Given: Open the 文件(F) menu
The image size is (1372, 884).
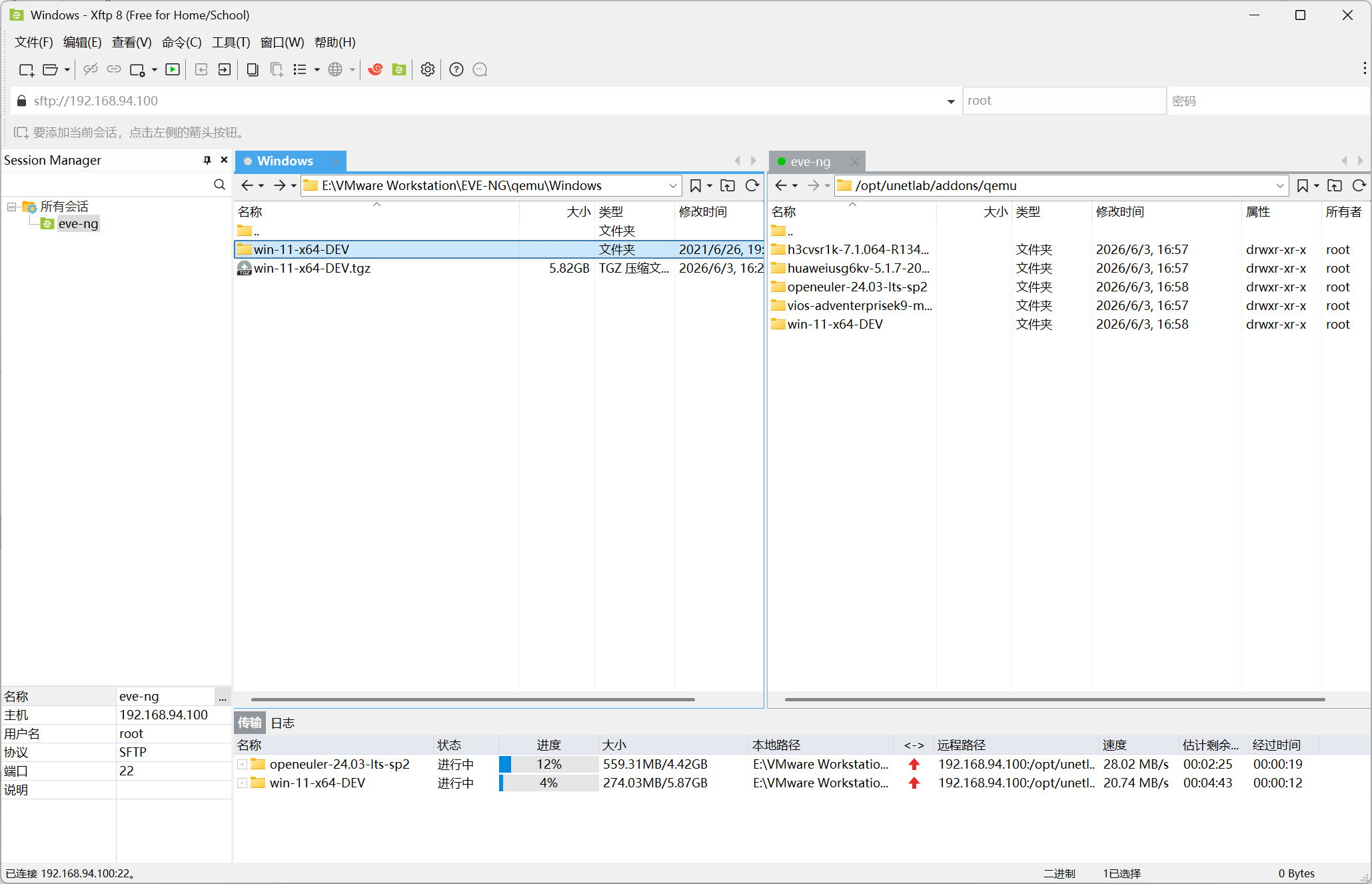Looking at the screenshot, I should pos(34,42).
